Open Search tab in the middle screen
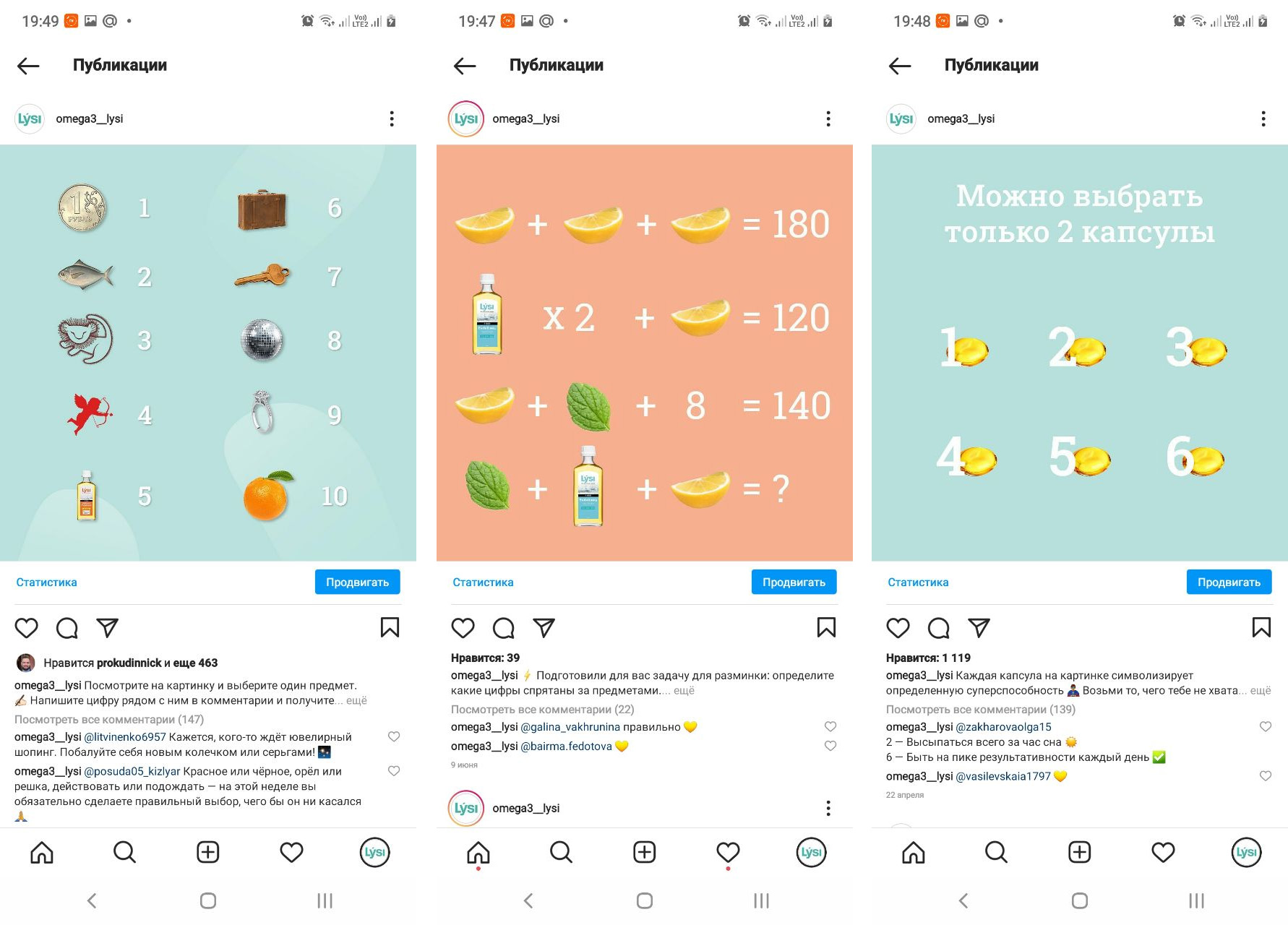1288x925 pixels. (561, 853)
